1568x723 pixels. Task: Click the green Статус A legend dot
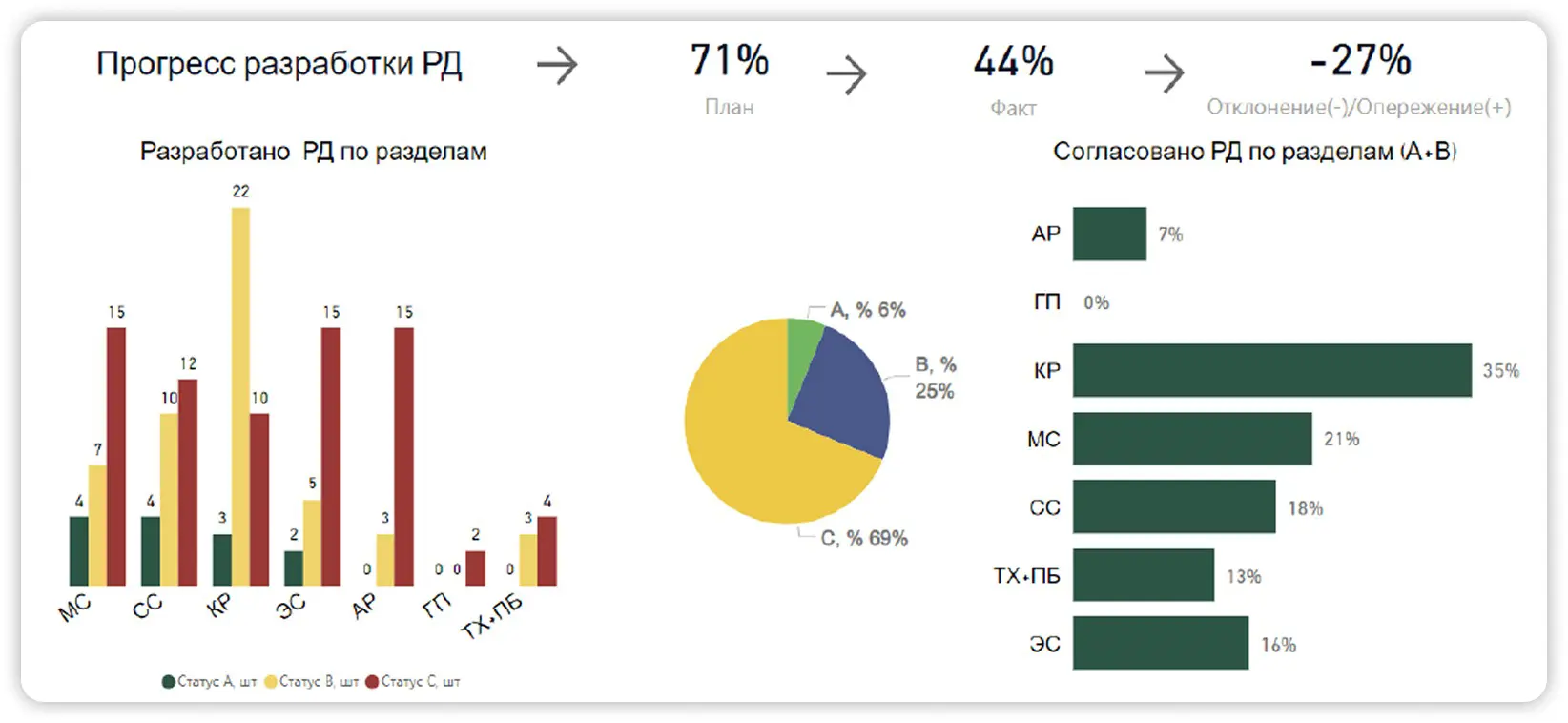(169, 682)
